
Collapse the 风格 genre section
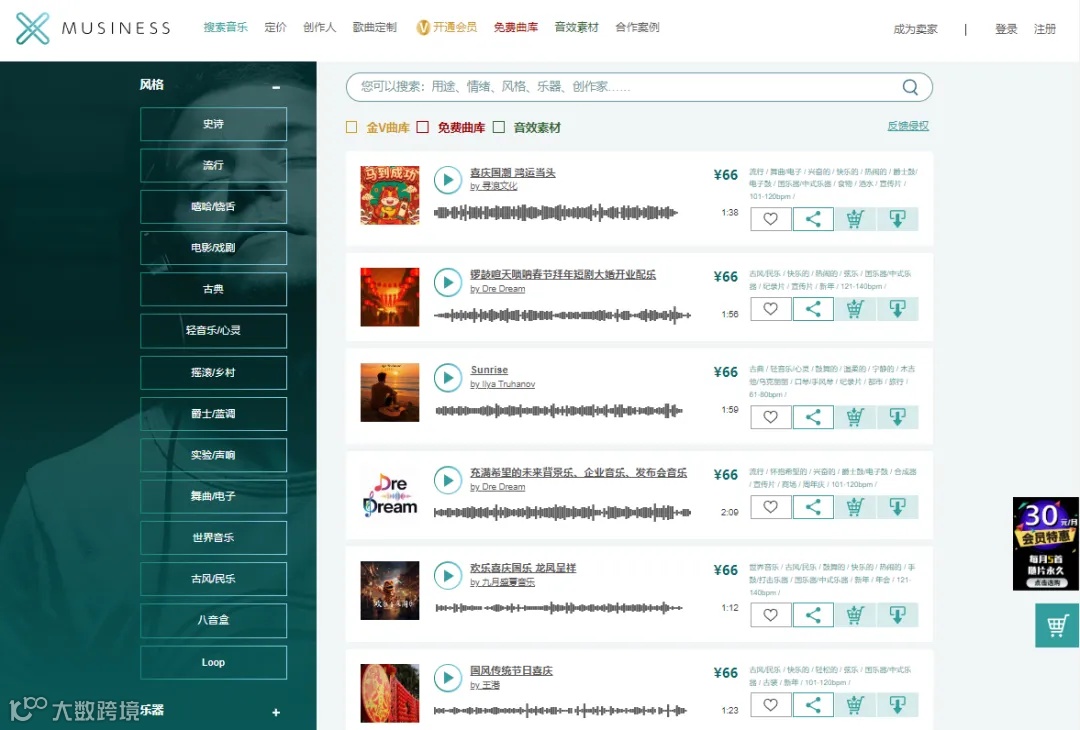(277, 87)
